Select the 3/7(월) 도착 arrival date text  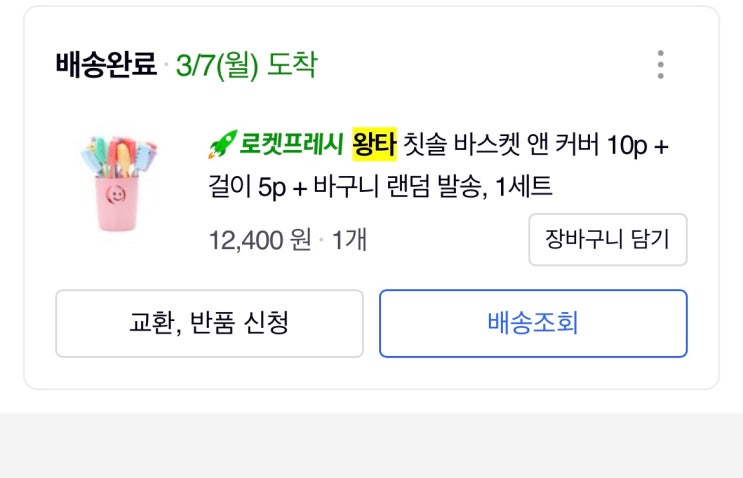[246, 66]
